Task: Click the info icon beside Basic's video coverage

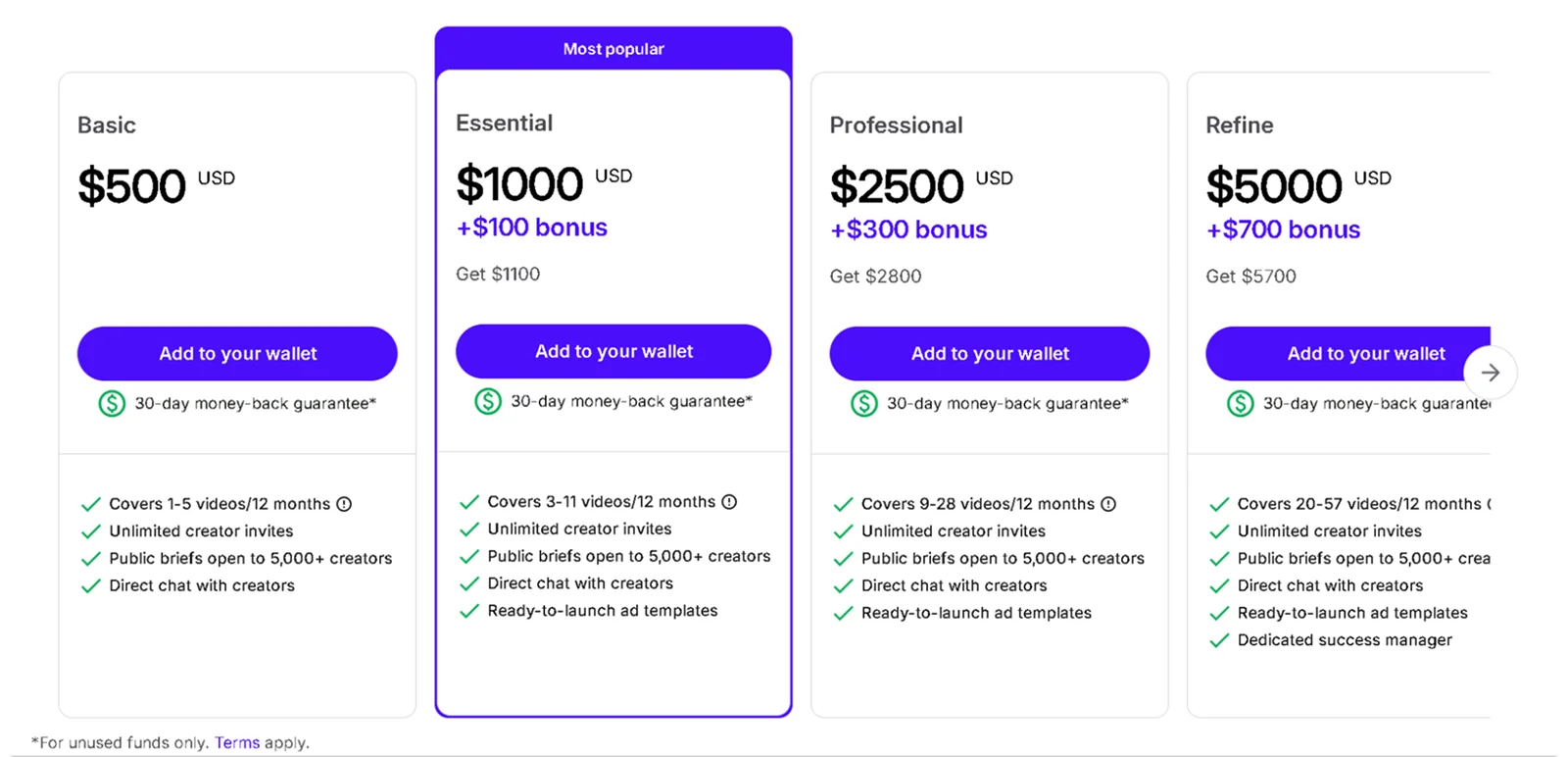Action: click(x=344, y=503)
